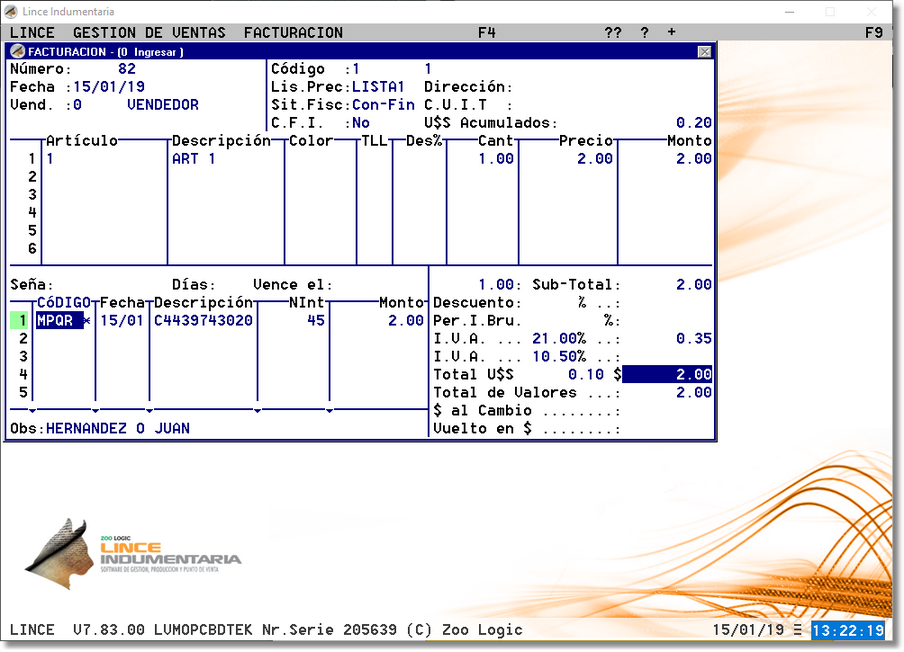This screenshot has height=652, width=904.
Task: Click the Cant value 1.00
Action: click(x=496, y=159)
